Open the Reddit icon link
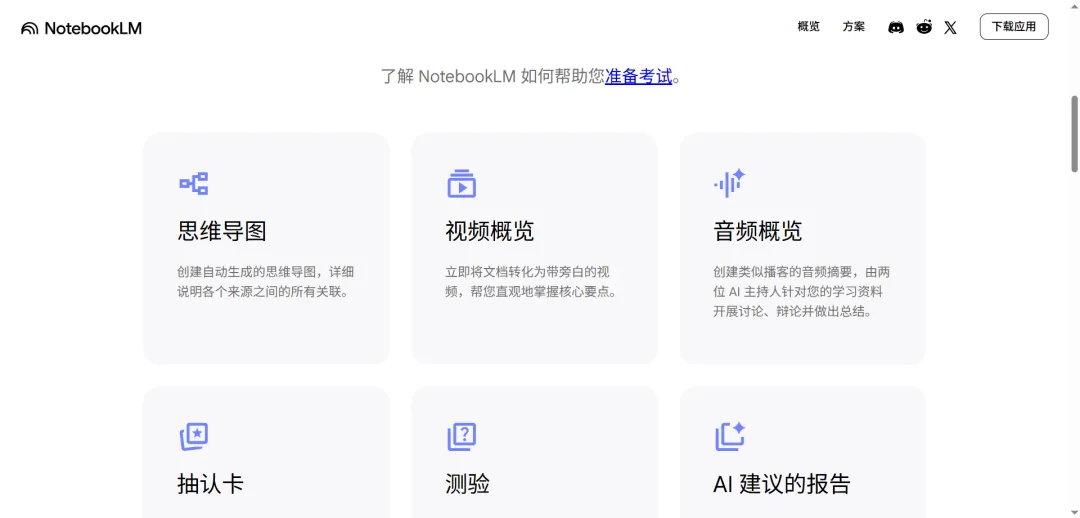The image size is (1080, 518). click(x=924, y=28)
